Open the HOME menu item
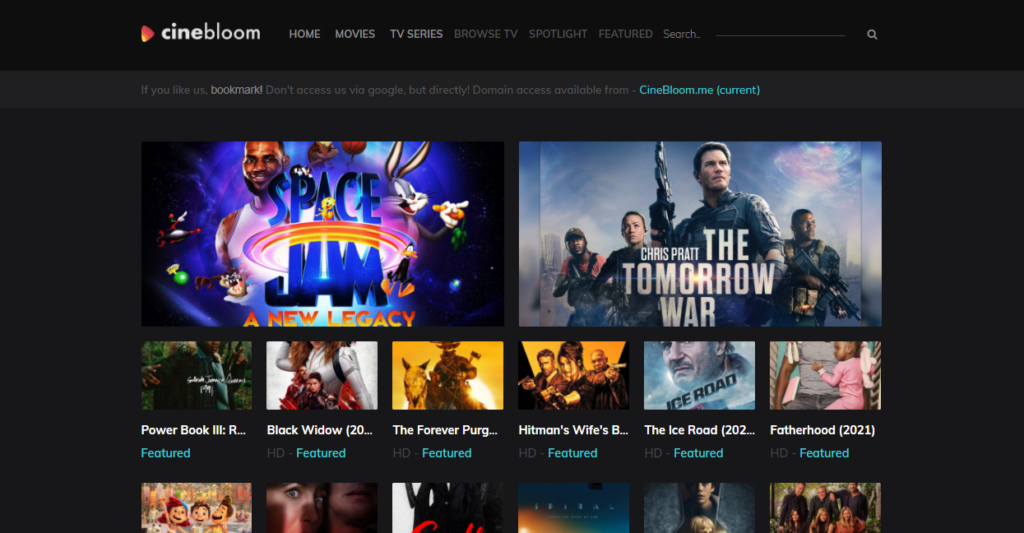 304,34
